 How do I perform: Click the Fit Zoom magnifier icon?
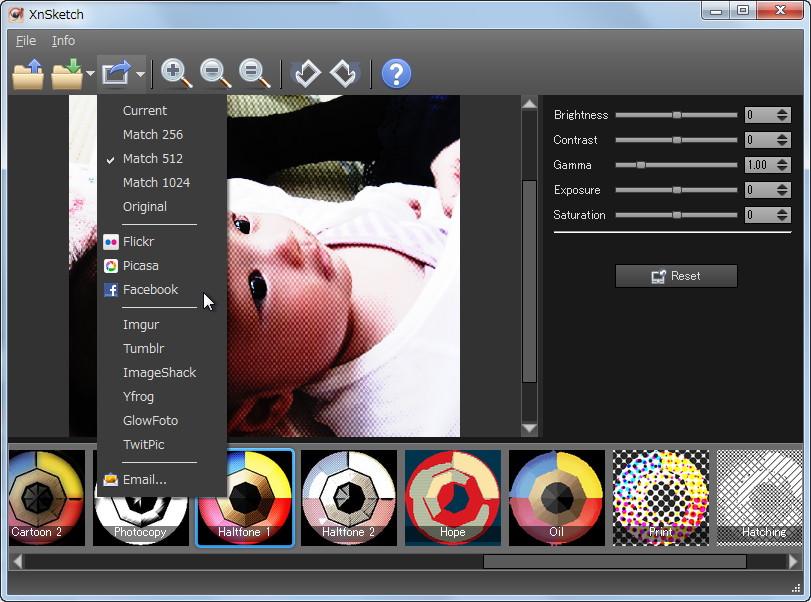tap(251, 73)
